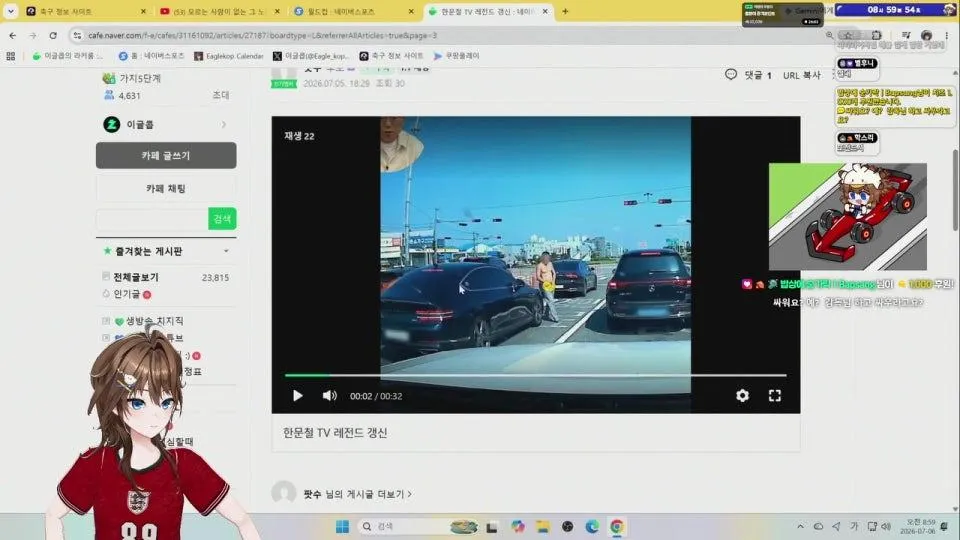Open the 인기글 board
Image resolution: width=960 pixels, height=540 pixels.
coord(127,294)
